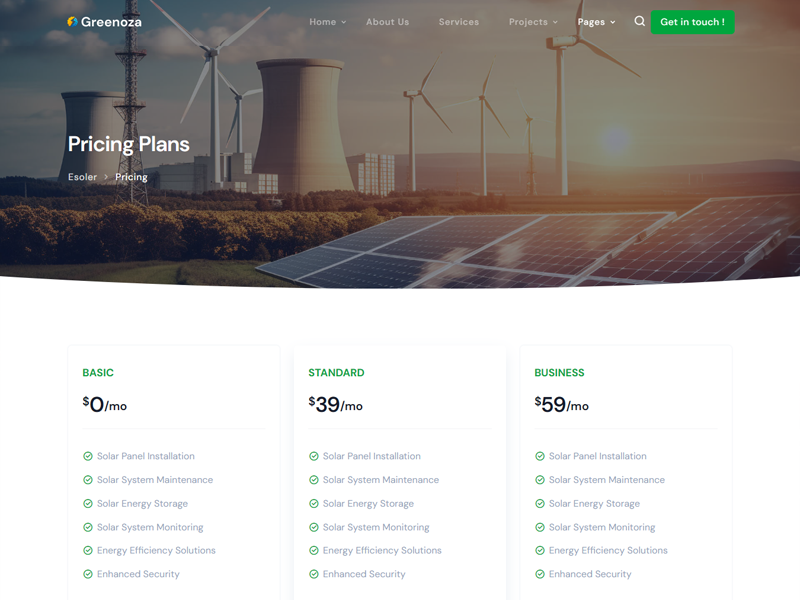Click check icon for Standard Solar System Maintenance
The image size is (800, 600).
click(x=314, y=480)
